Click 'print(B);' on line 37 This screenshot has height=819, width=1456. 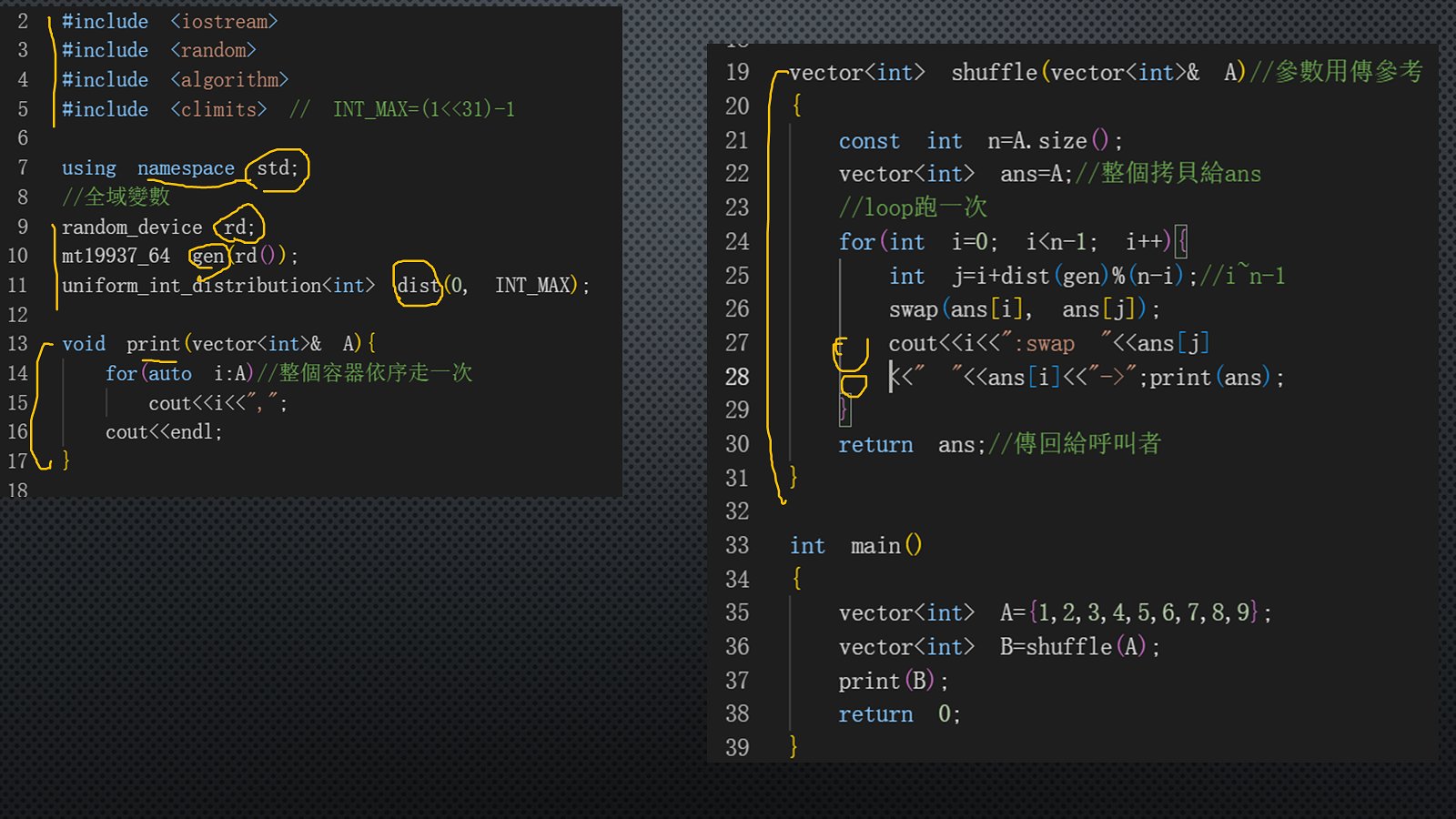(x=894, y=681)
